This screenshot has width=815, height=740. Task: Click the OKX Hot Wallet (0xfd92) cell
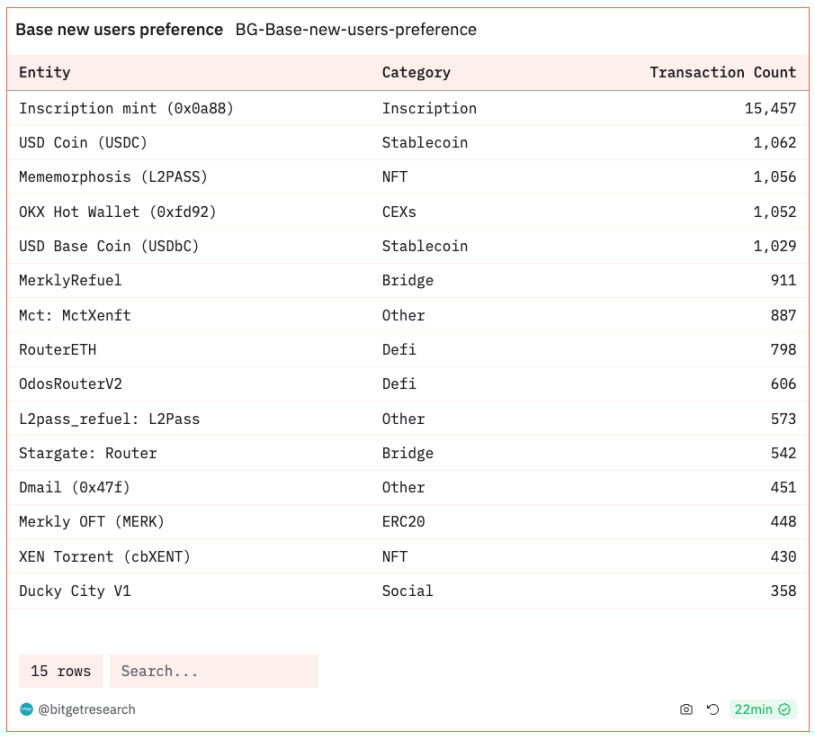[x=117, y=212]
